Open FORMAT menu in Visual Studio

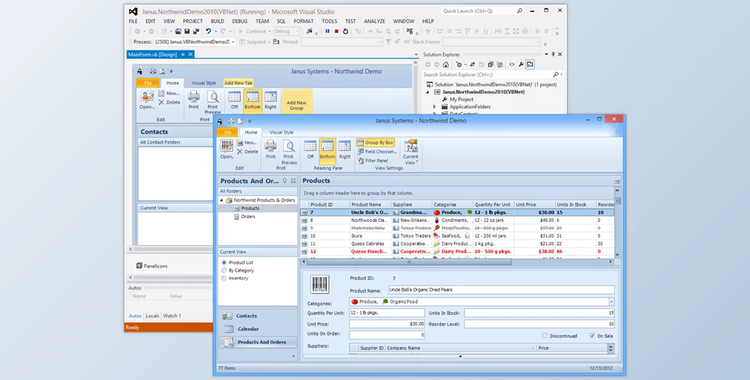(303, 21)
